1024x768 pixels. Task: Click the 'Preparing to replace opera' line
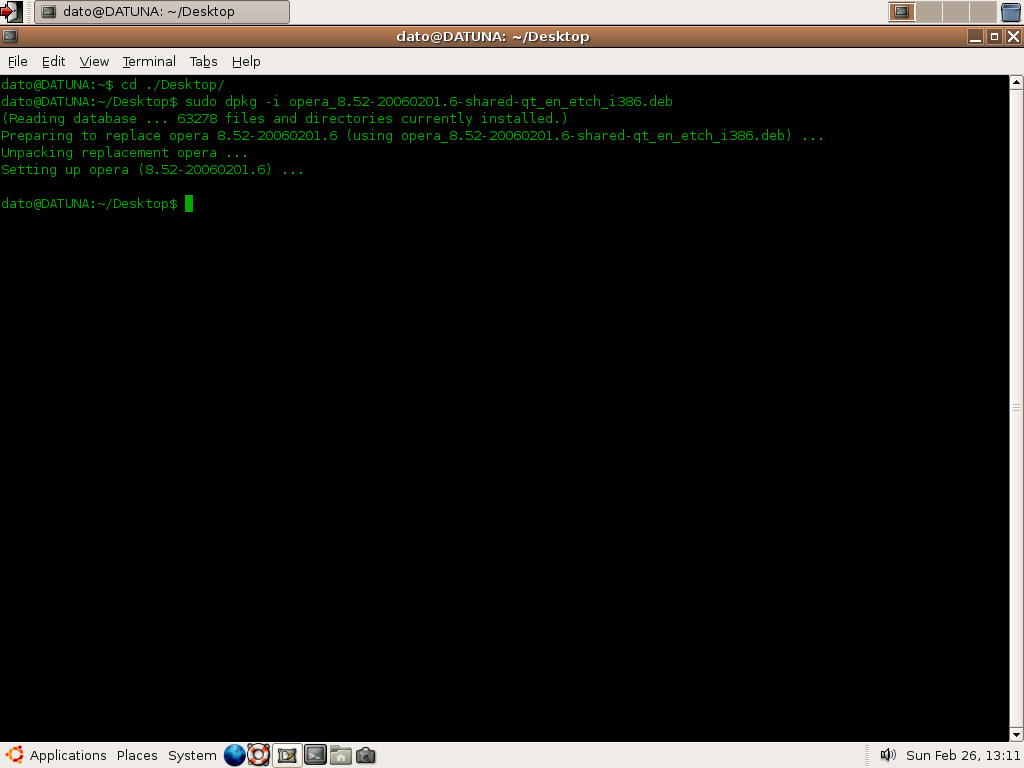coord(413,136)
